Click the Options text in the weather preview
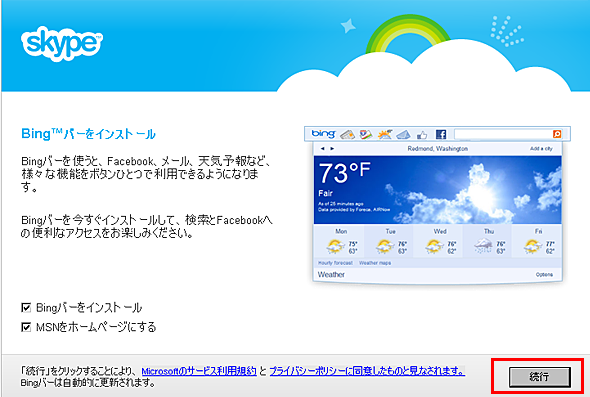590x397 pixels. 544,275
